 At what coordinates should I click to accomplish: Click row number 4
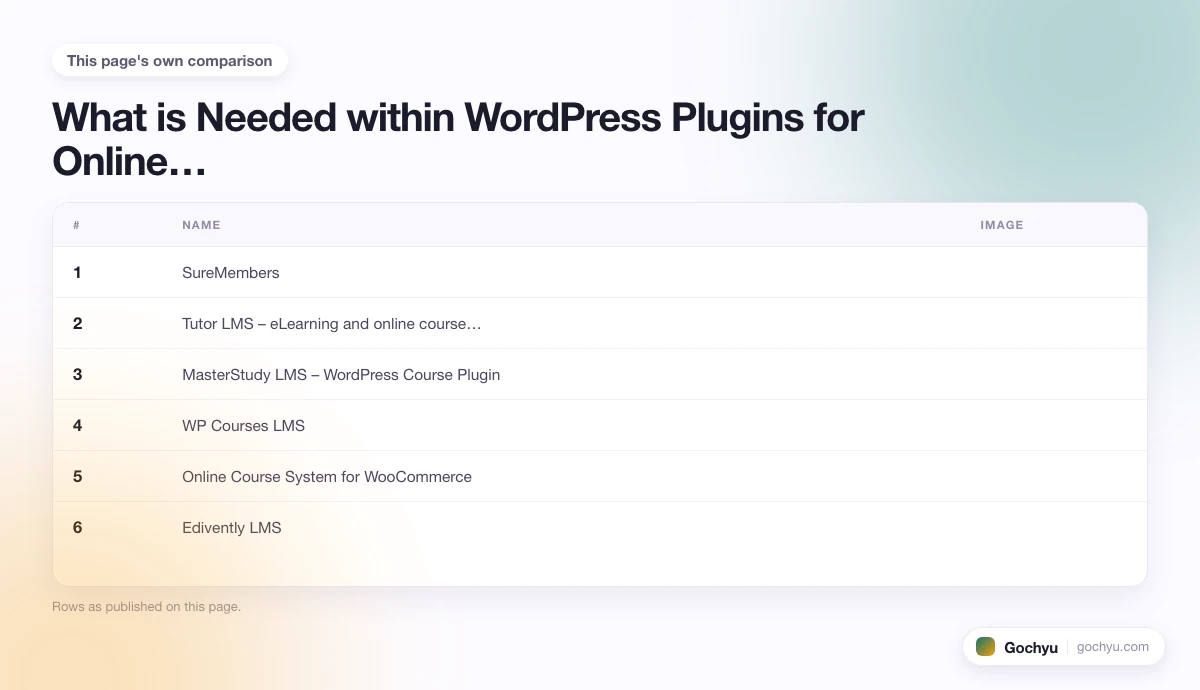pyautogui.click(x=77, y=425)
